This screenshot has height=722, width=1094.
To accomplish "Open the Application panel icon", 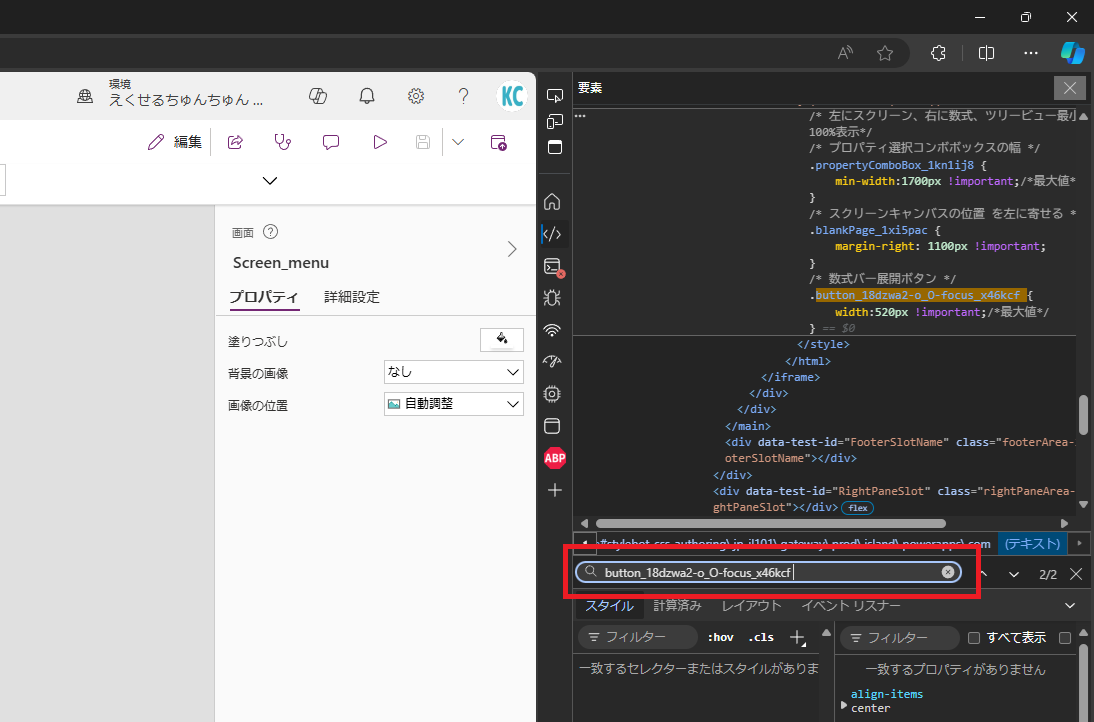I will click(552, 426).
